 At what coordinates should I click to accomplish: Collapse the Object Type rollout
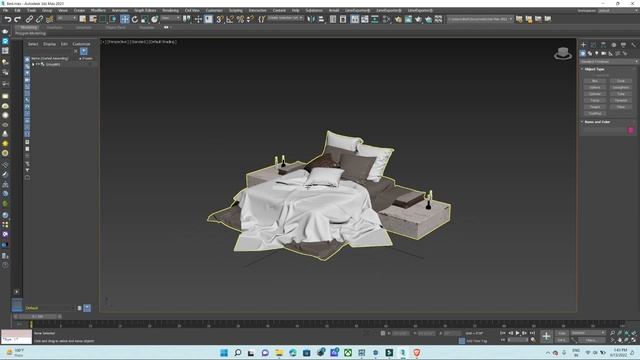[x=595, y=69]
